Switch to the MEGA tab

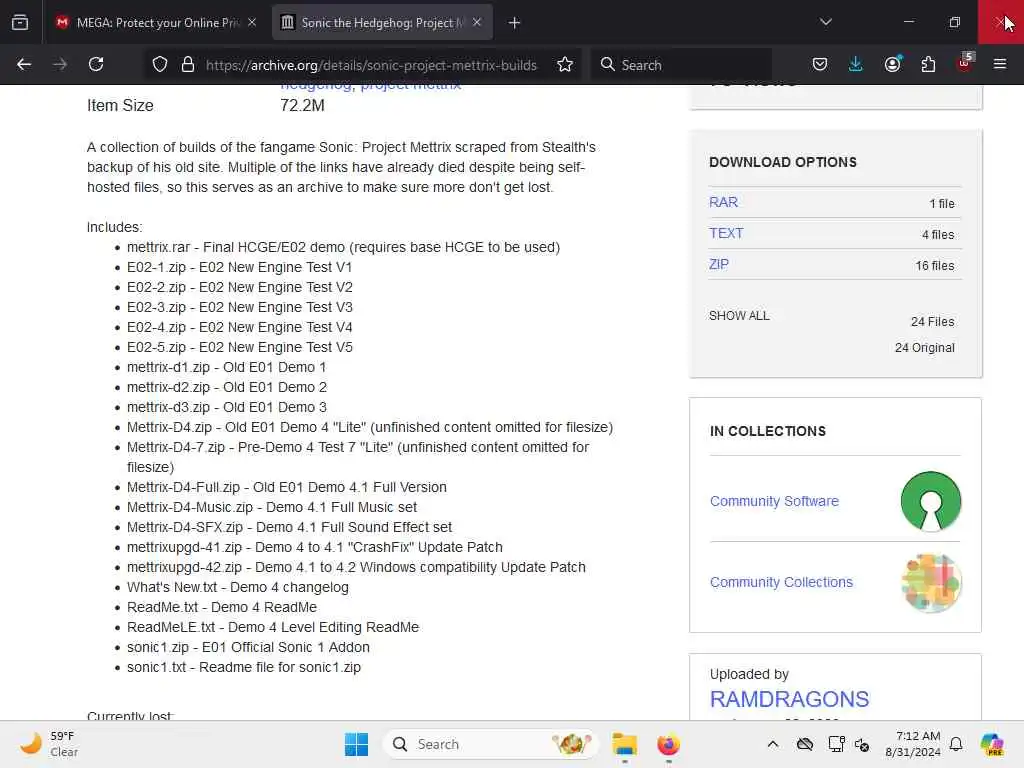click(155, 22)
